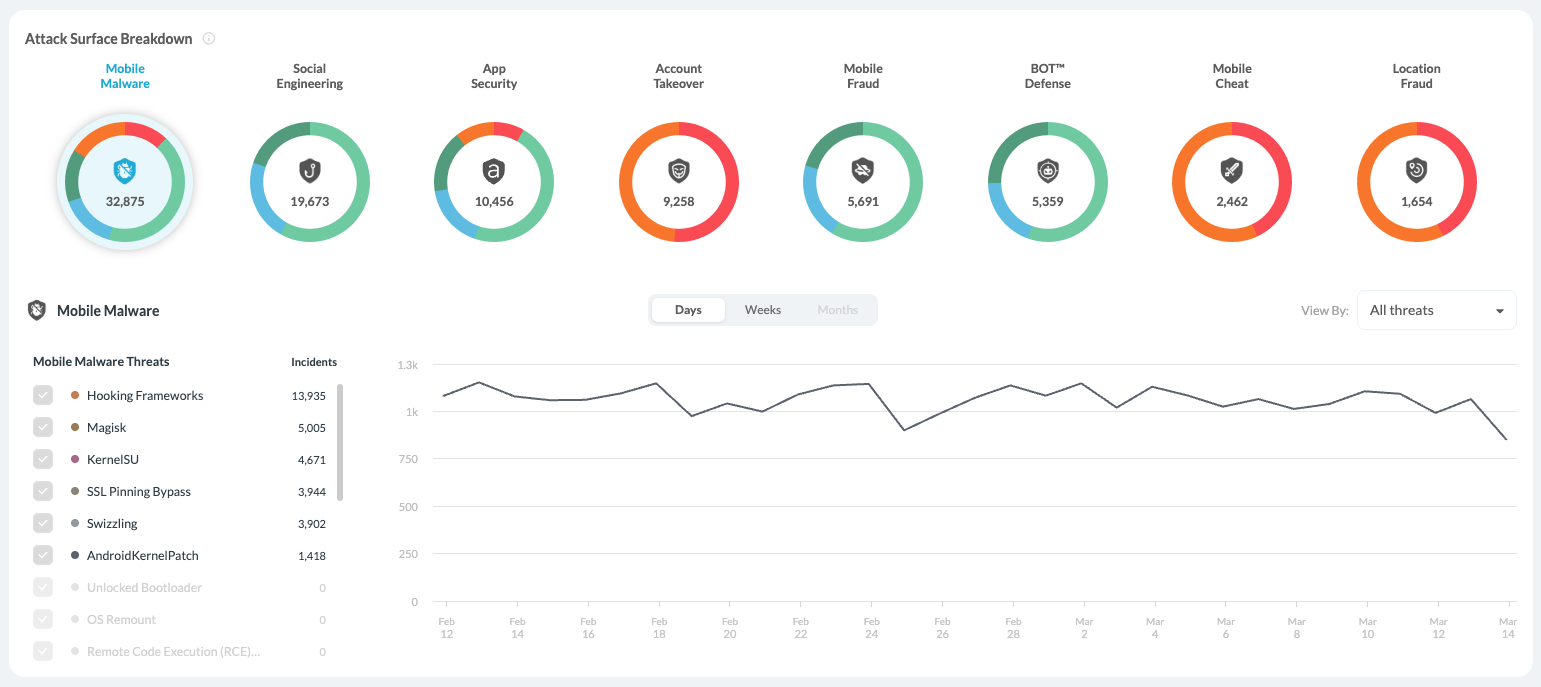Viewport: 1541px width, 687px height.
Task: Click the Months time range tab
Action: (x=837, y=310)
